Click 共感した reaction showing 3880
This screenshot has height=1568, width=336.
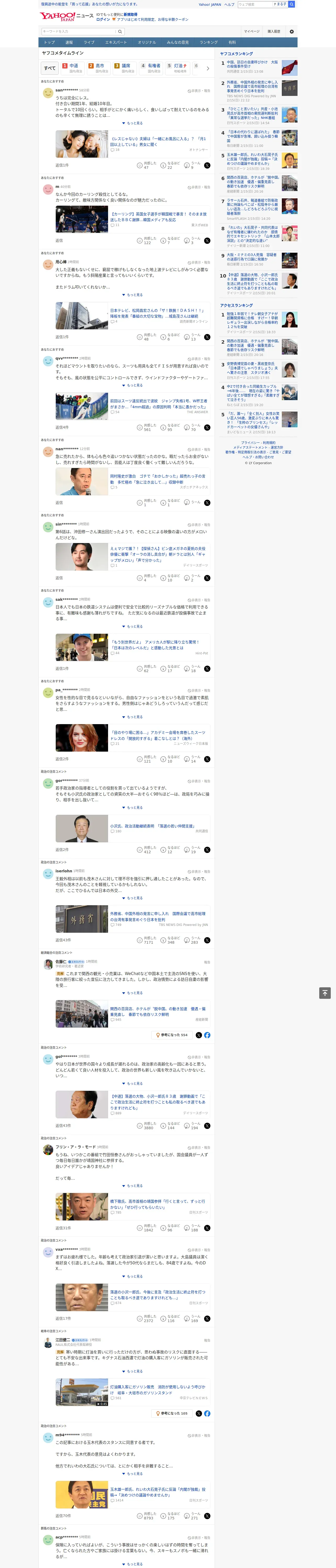[147, 1126]
